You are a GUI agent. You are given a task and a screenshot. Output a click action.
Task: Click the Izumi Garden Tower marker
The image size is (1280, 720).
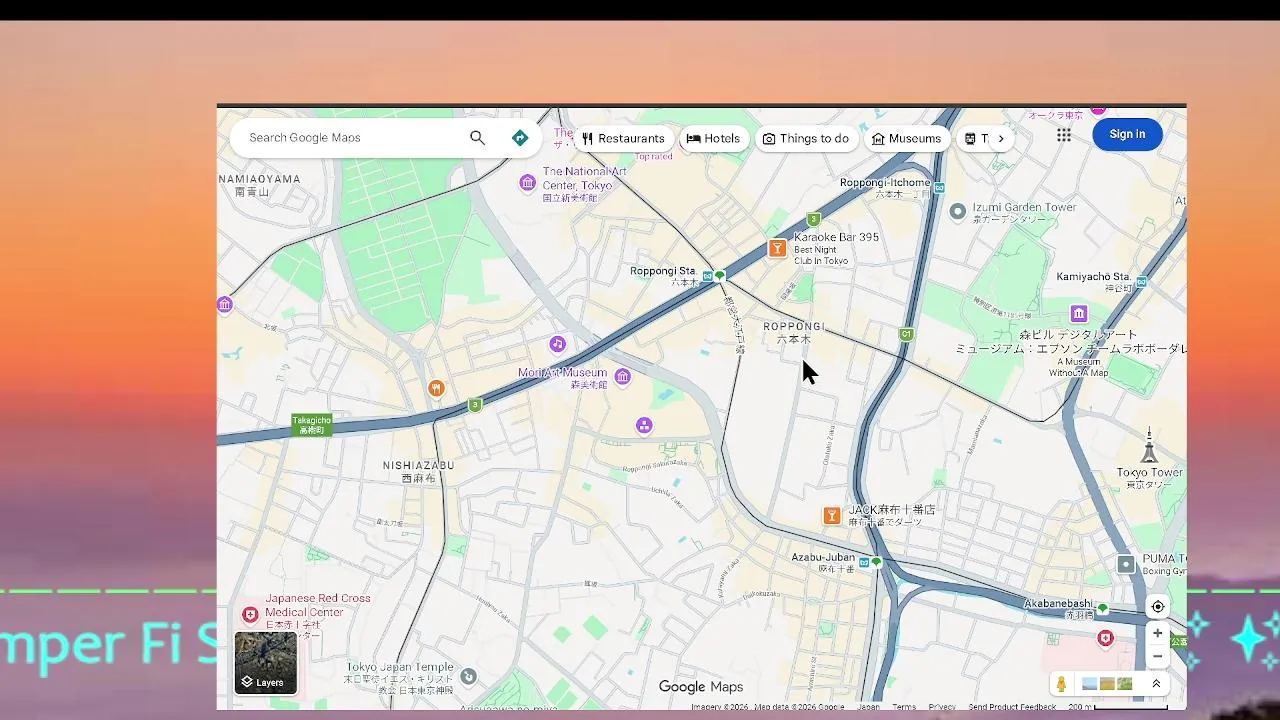(x=957, y=211)
